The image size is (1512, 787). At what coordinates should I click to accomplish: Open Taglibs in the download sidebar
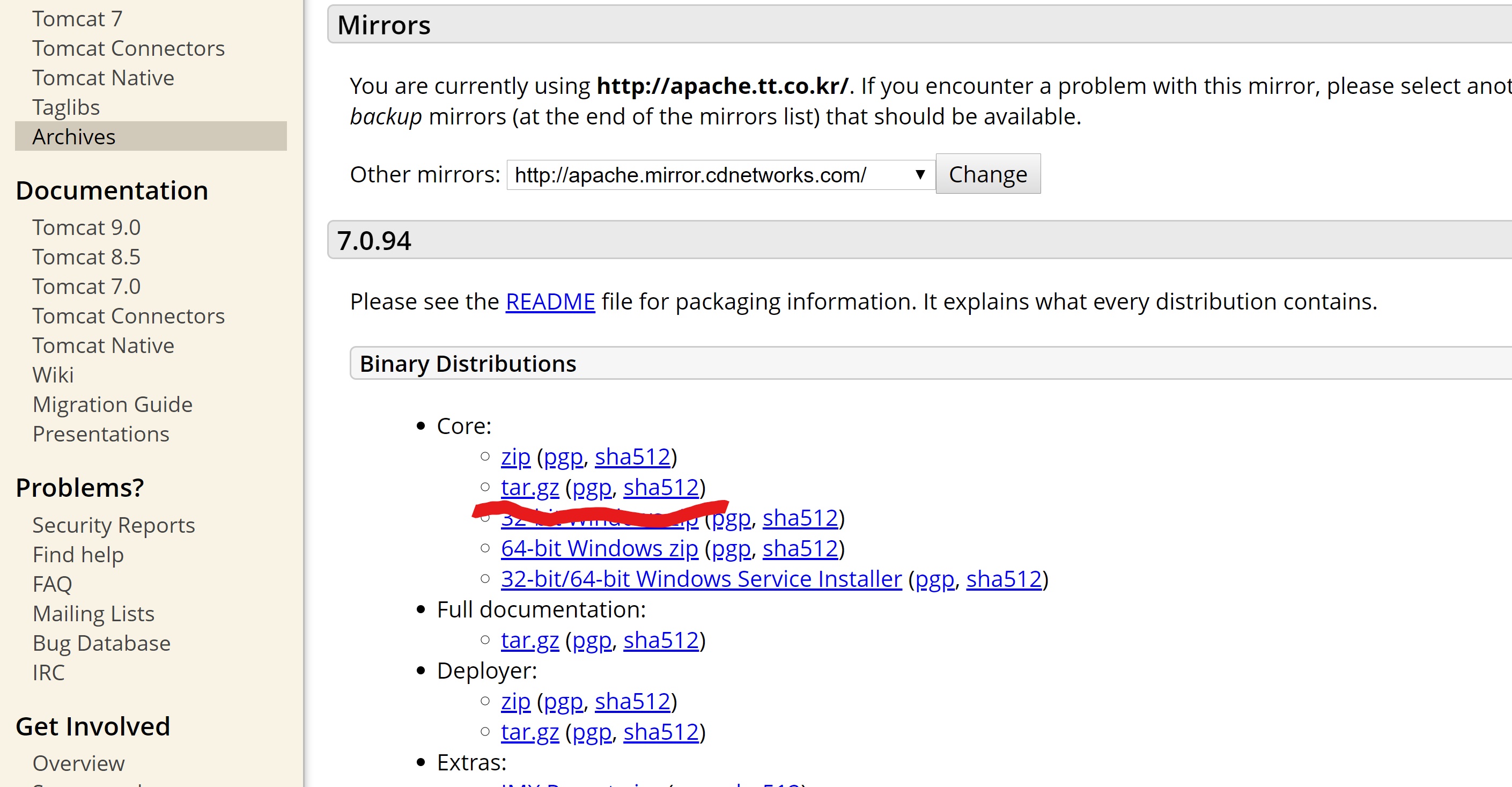click(x=66, y=107)
